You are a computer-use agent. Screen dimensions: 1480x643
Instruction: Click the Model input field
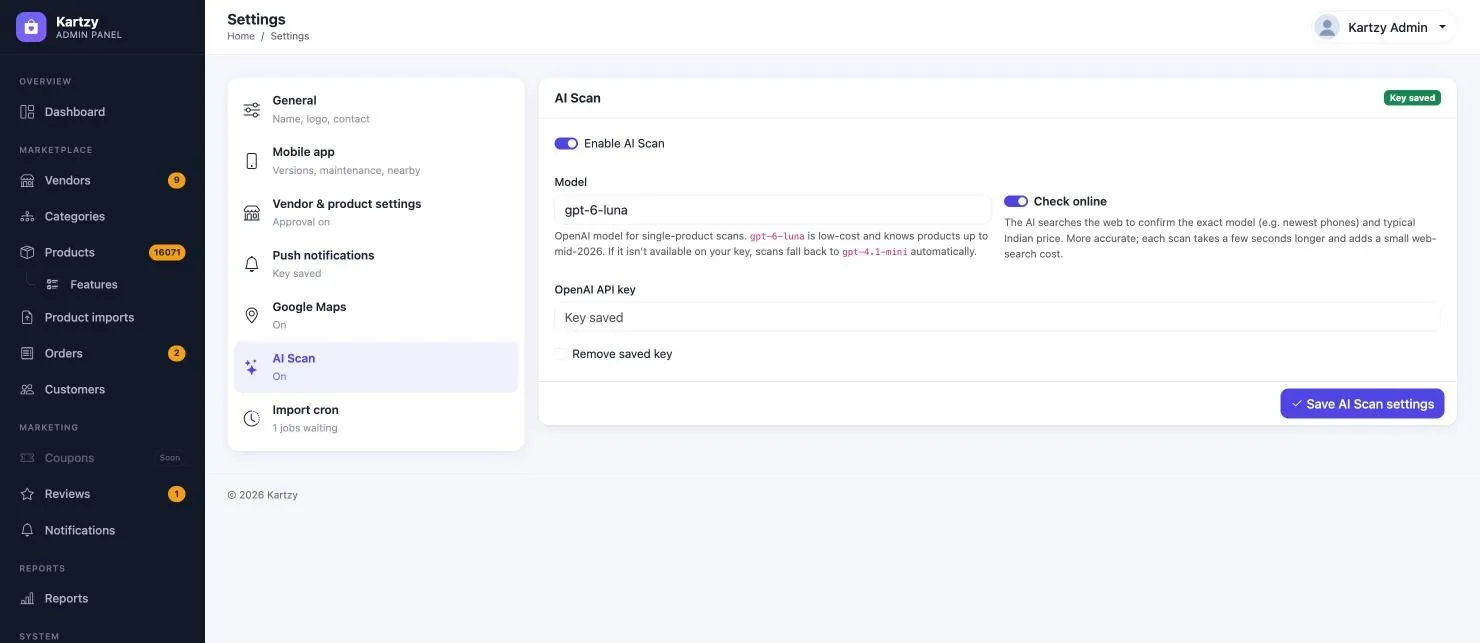click(x=772, y=210)
